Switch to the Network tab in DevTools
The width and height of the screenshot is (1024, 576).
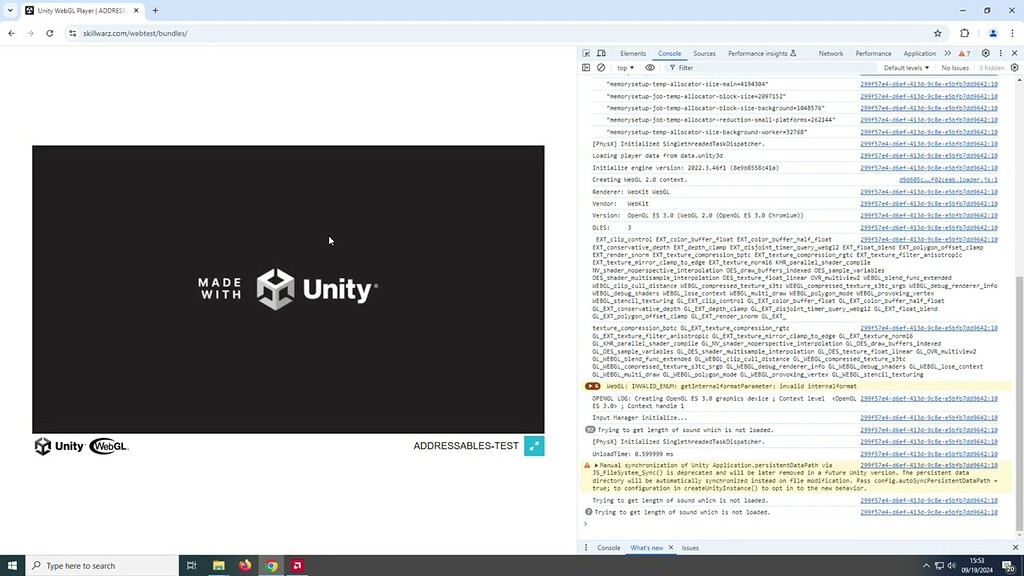(x=830, y=53)
